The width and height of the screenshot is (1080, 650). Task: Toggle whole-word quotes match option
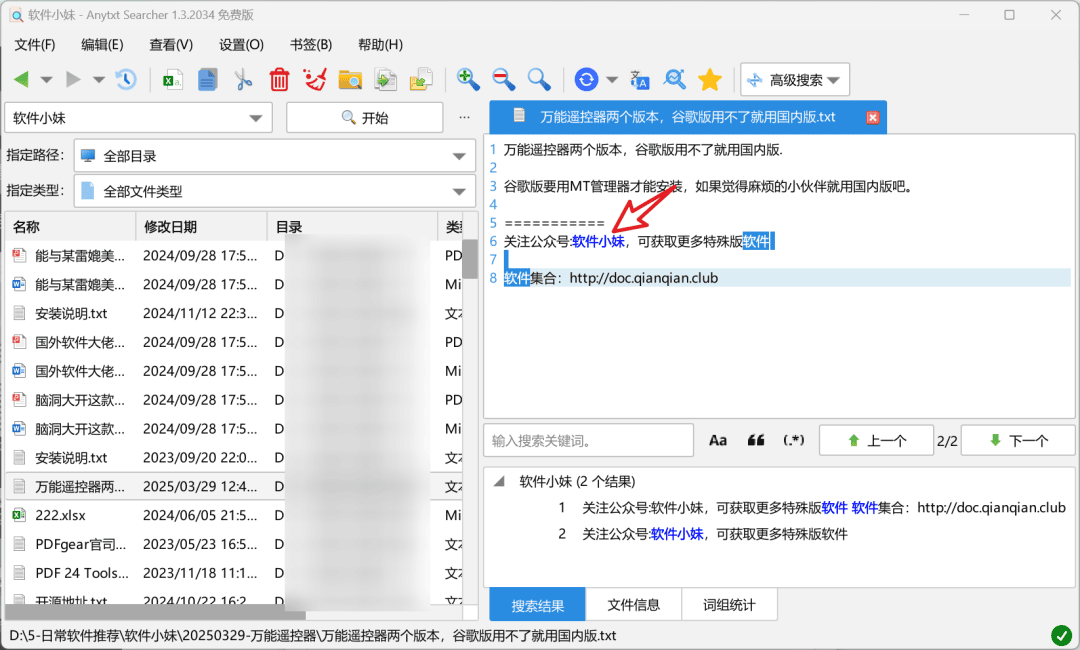coord(756,441)
